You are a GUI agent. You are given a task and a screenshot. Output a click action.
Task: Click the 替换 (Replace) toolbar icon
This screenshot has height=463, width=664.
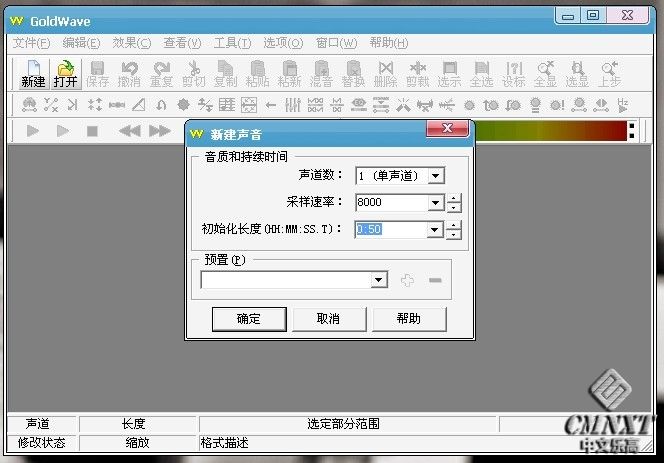(x=354, y=74)
